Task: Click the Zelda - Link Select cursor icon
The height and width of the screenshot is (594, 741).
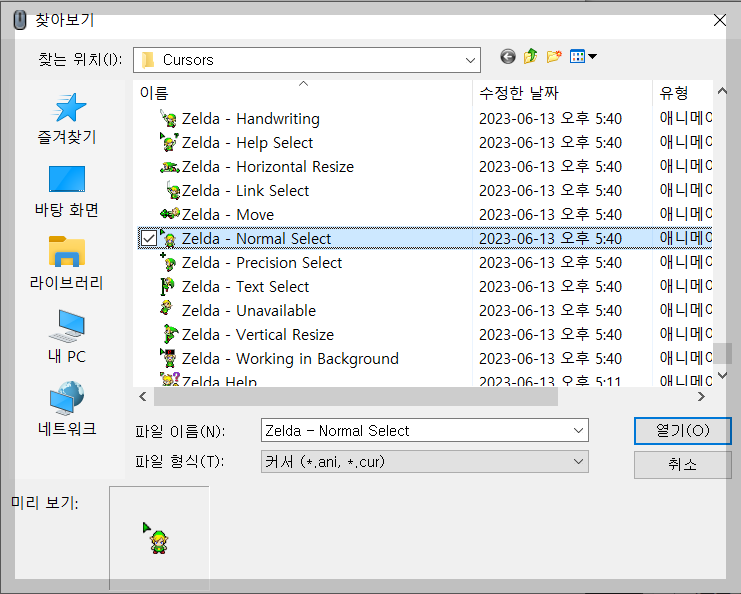Action: 173,190
